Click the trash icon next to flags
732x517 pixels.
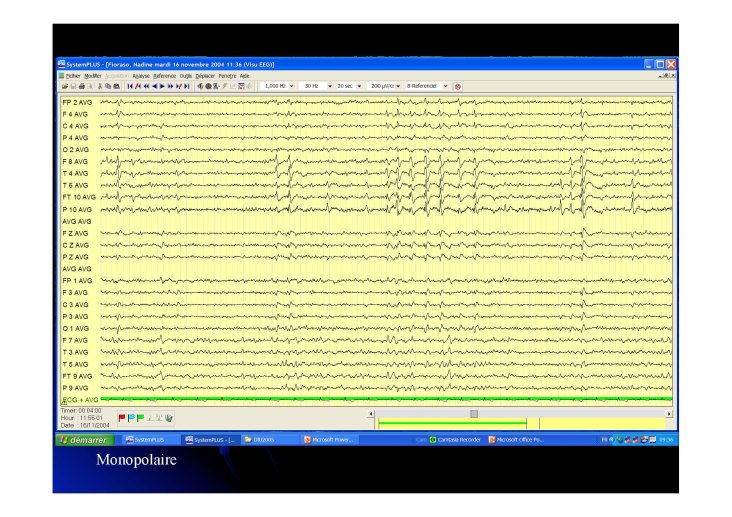pyautogui.click(x=169, y=418)
